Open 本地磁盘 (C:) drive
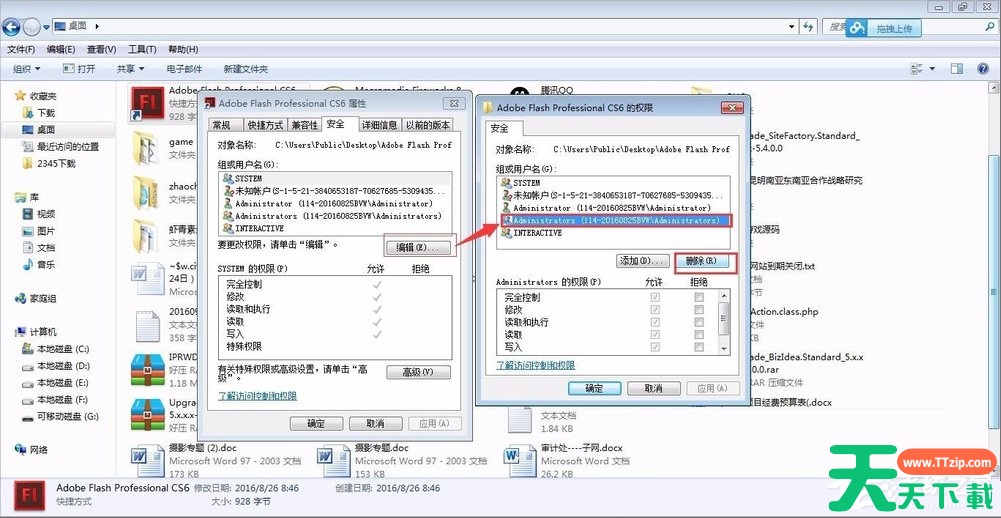 click(x=56, y=349)
